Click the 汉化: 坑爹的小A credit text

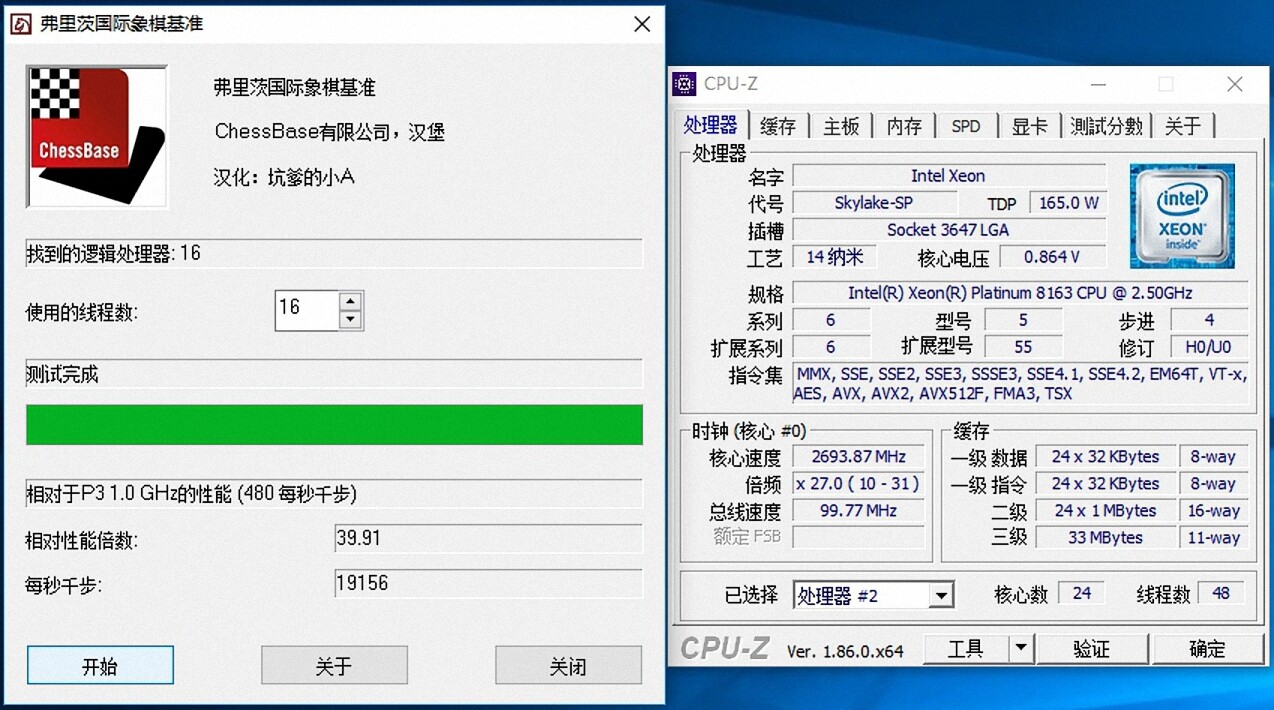pyautogui.click(x=284, y=178)
